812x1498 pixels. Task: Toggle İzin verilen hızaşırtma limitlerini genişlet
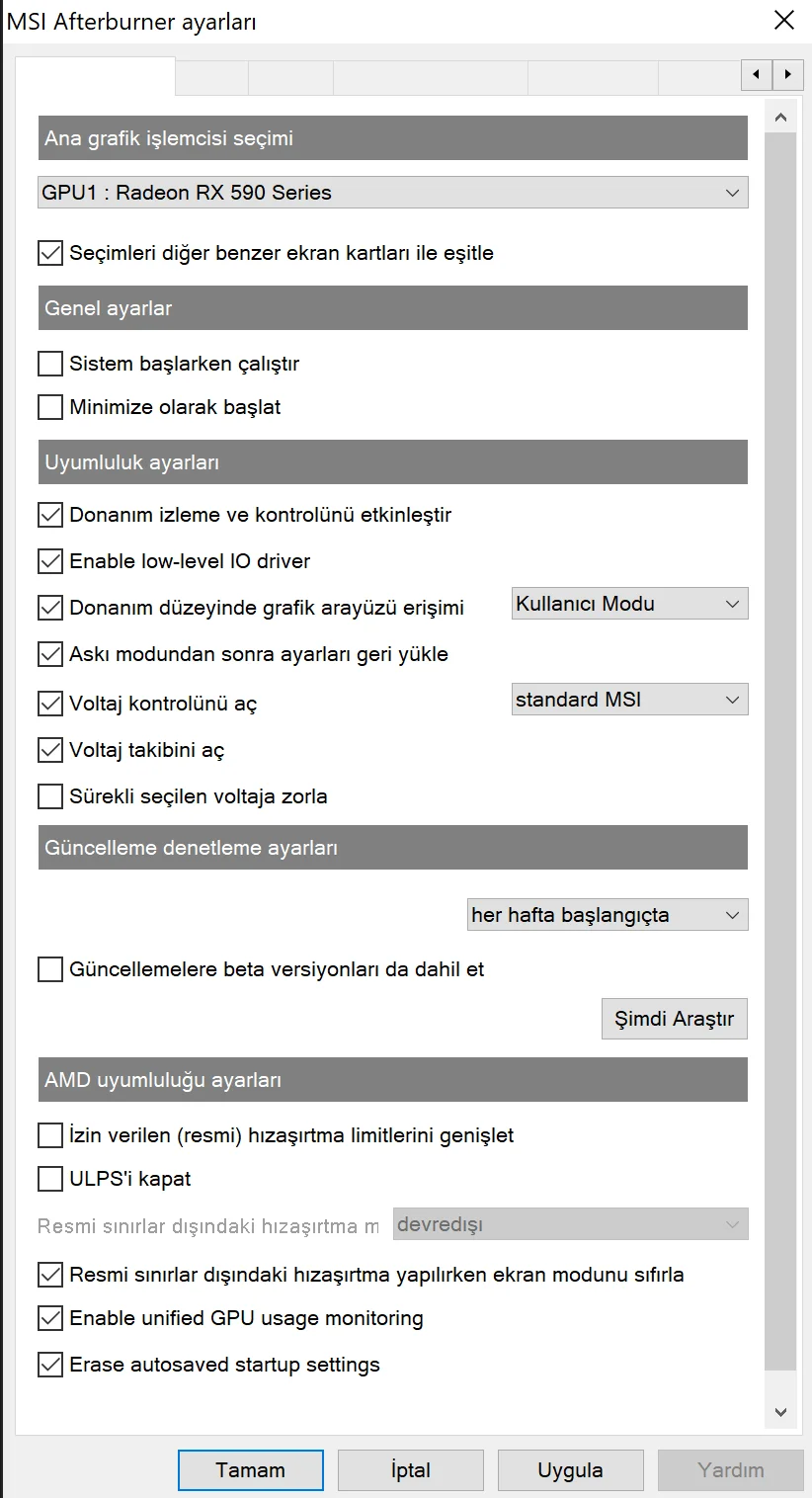click(49, 1134)
